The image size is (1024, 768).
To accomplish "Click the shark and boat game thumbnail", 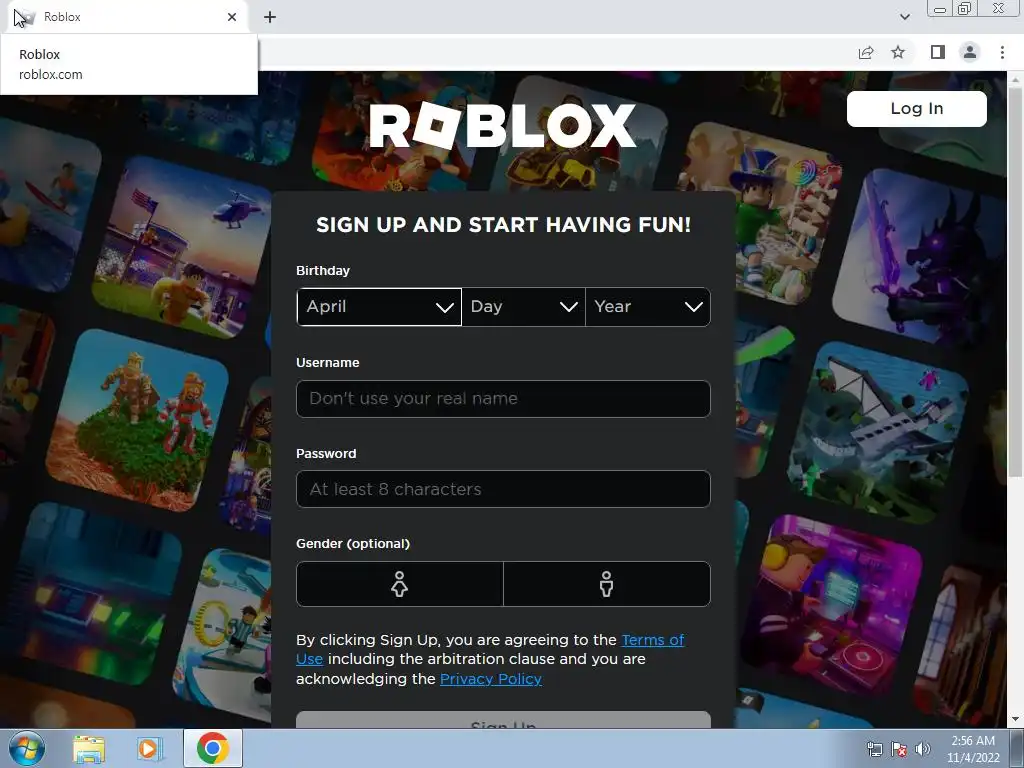I will pyautogui.click(x=878, y=432).
